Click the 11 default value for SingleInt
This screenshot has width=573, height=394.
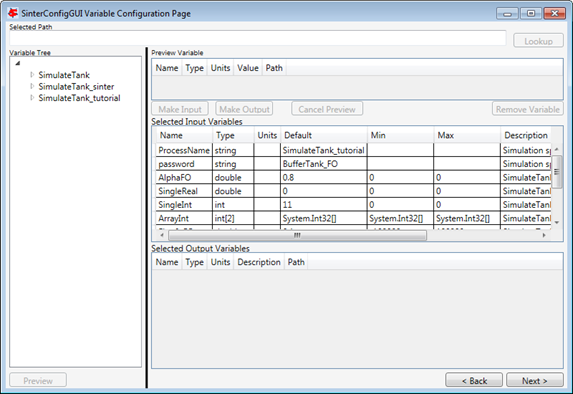(324, 204)
